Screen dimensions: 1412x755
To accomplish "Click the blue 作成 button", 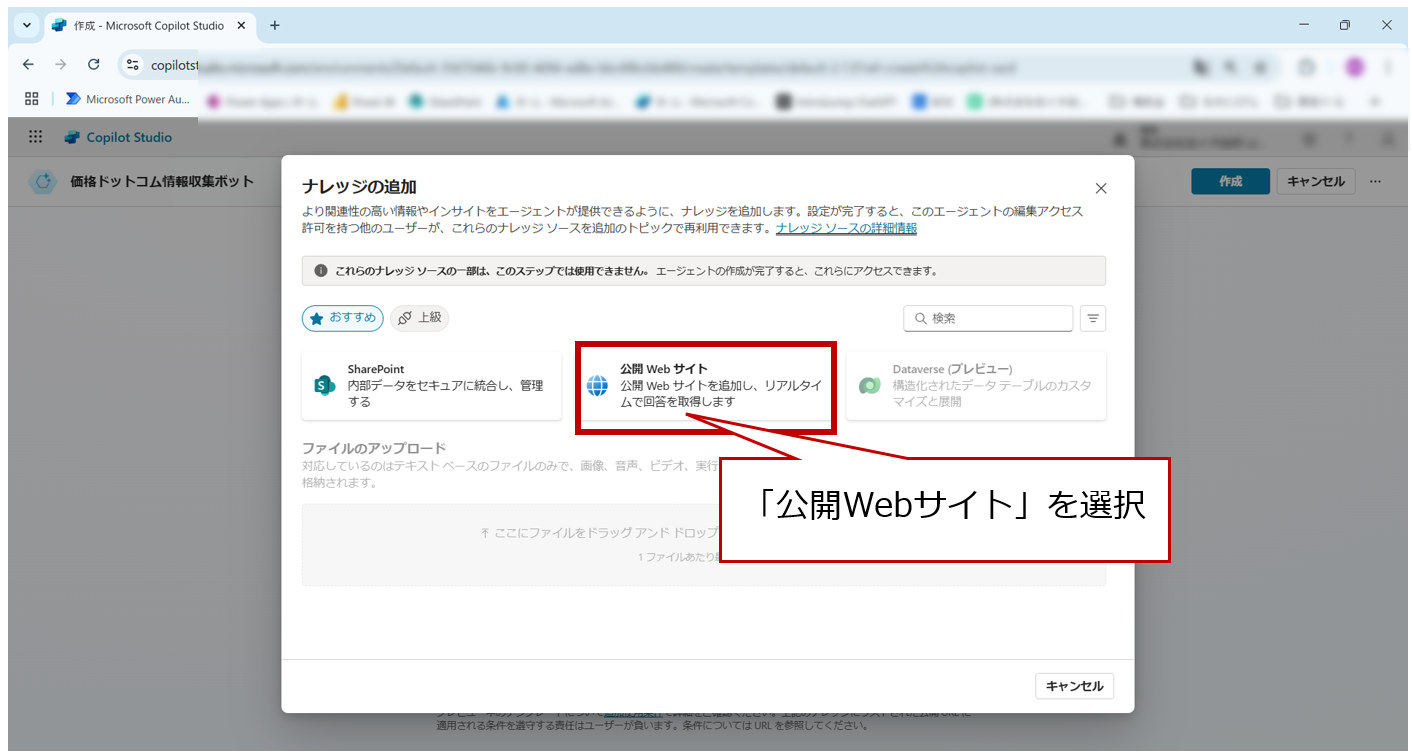I will click(x=1230, y=181).
